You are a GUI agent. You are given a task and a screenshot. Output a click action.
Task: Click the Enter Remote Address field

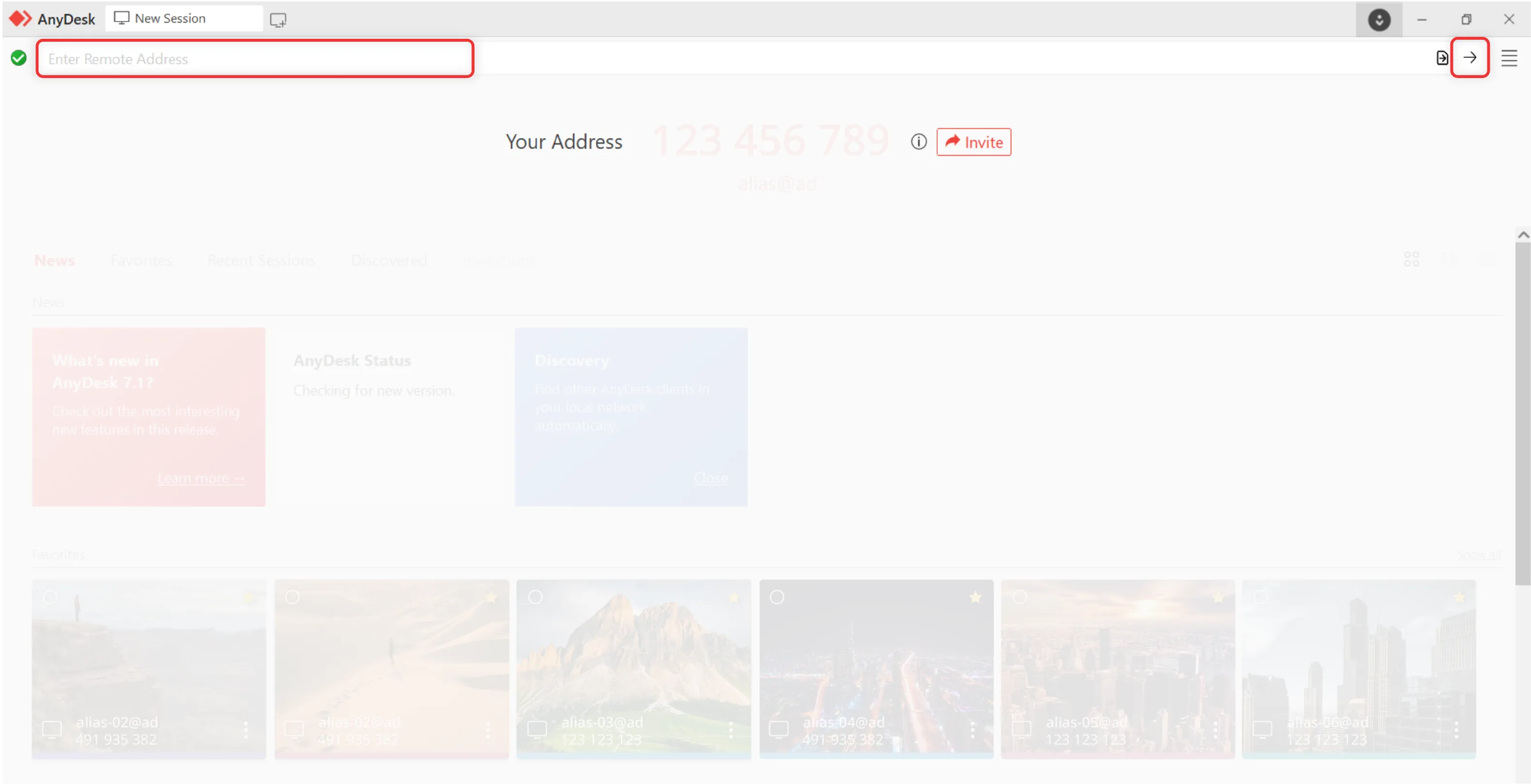click(255, 59)
